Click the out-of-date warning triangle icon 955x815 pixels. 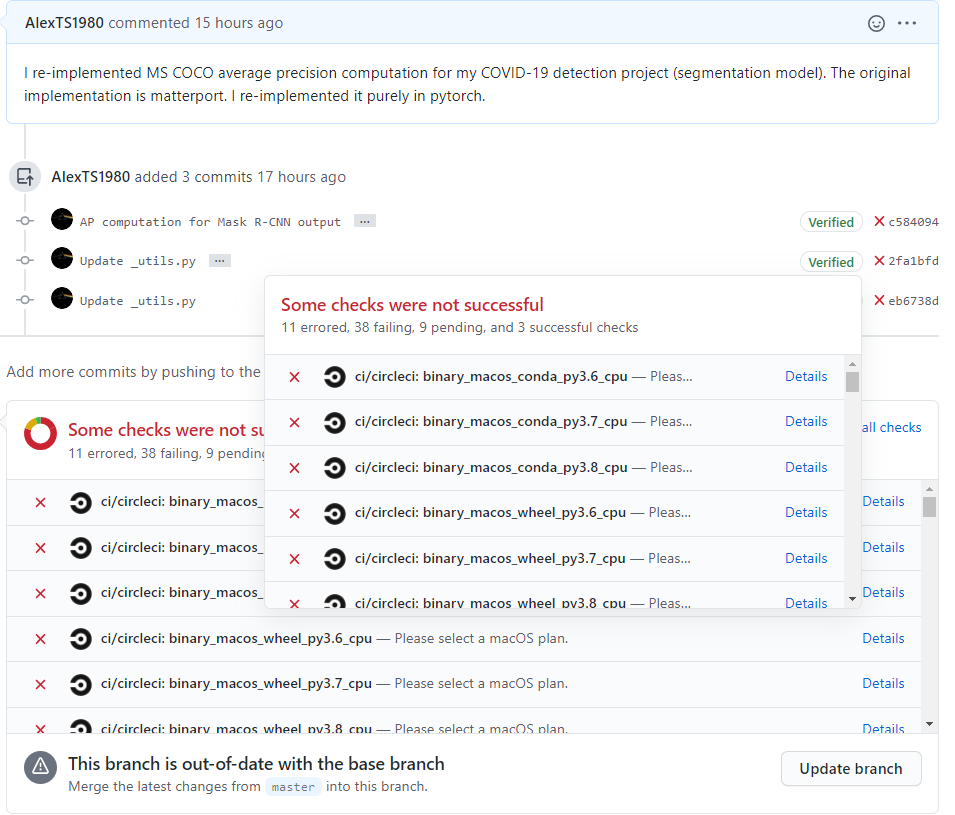point(40,767)
